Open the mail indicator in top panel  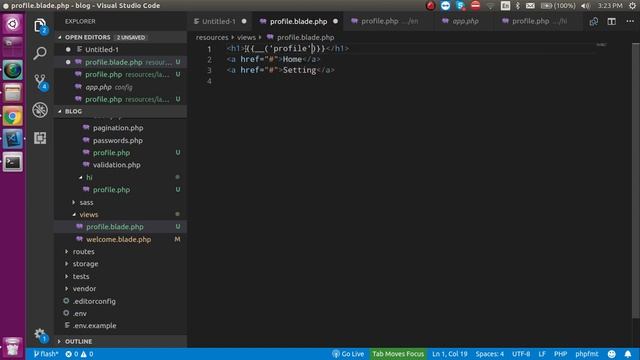530,6
